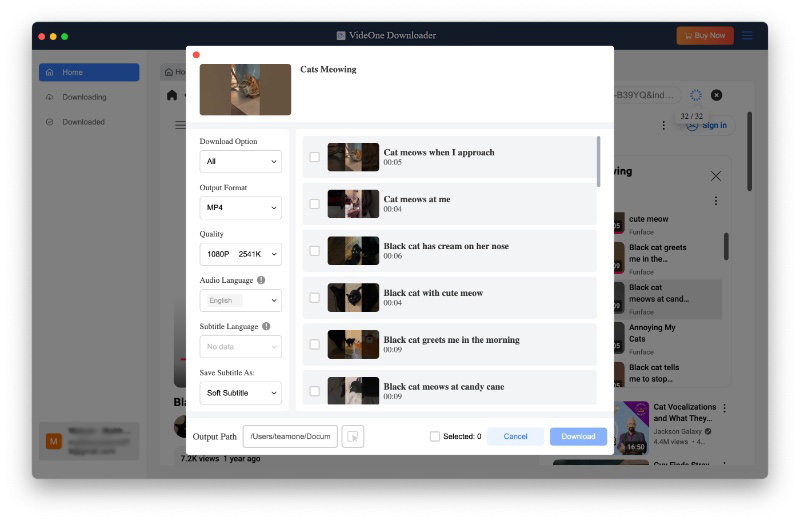Click the Output Path text field
800x521 pixels.
290,436
